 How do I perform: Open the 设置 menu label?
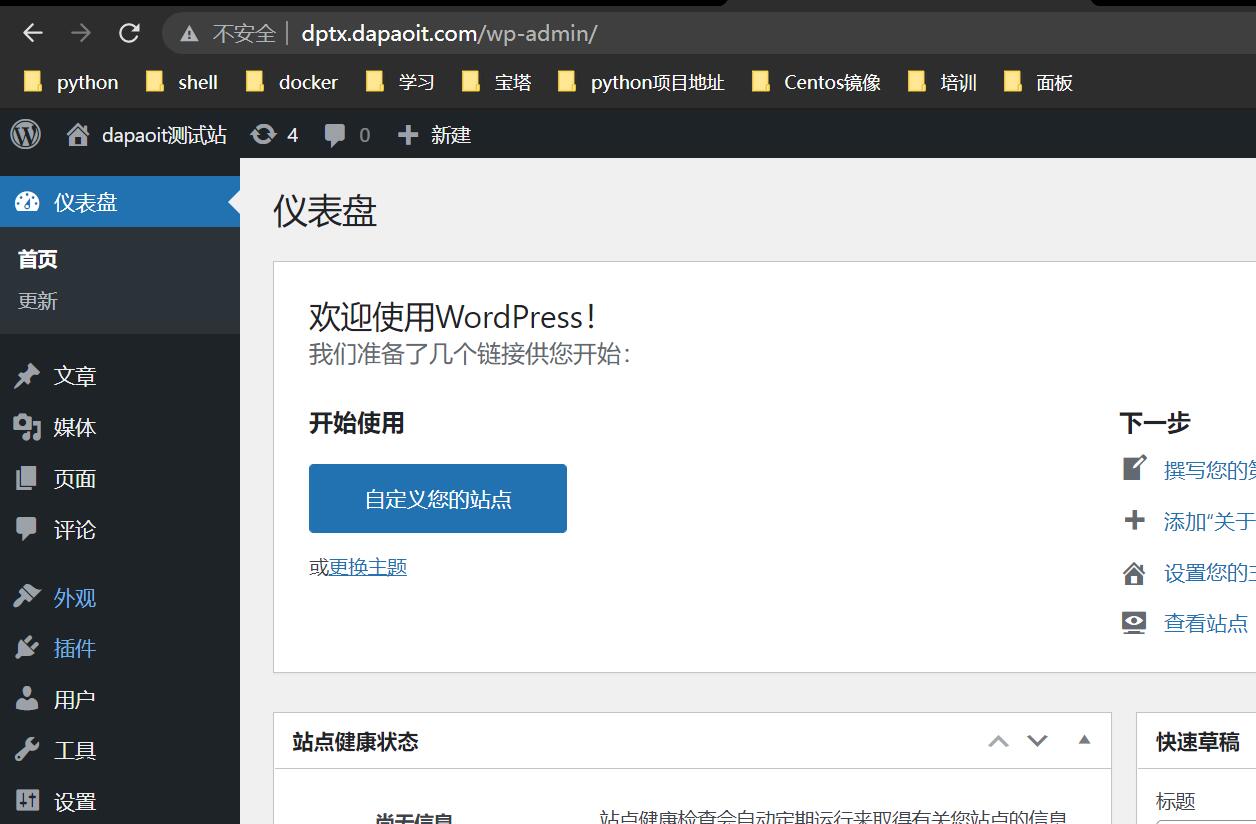point(75,801)
